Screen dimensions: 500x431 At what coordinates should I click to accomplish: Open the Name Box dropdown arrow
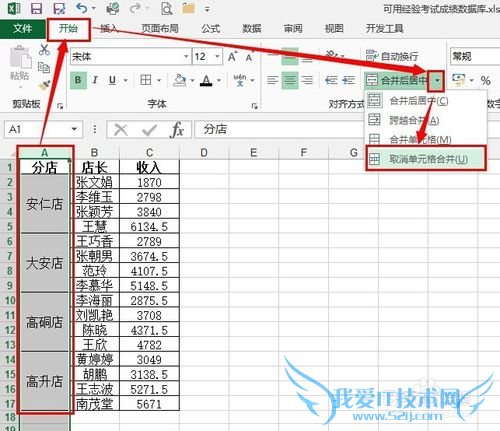point(74,129)
